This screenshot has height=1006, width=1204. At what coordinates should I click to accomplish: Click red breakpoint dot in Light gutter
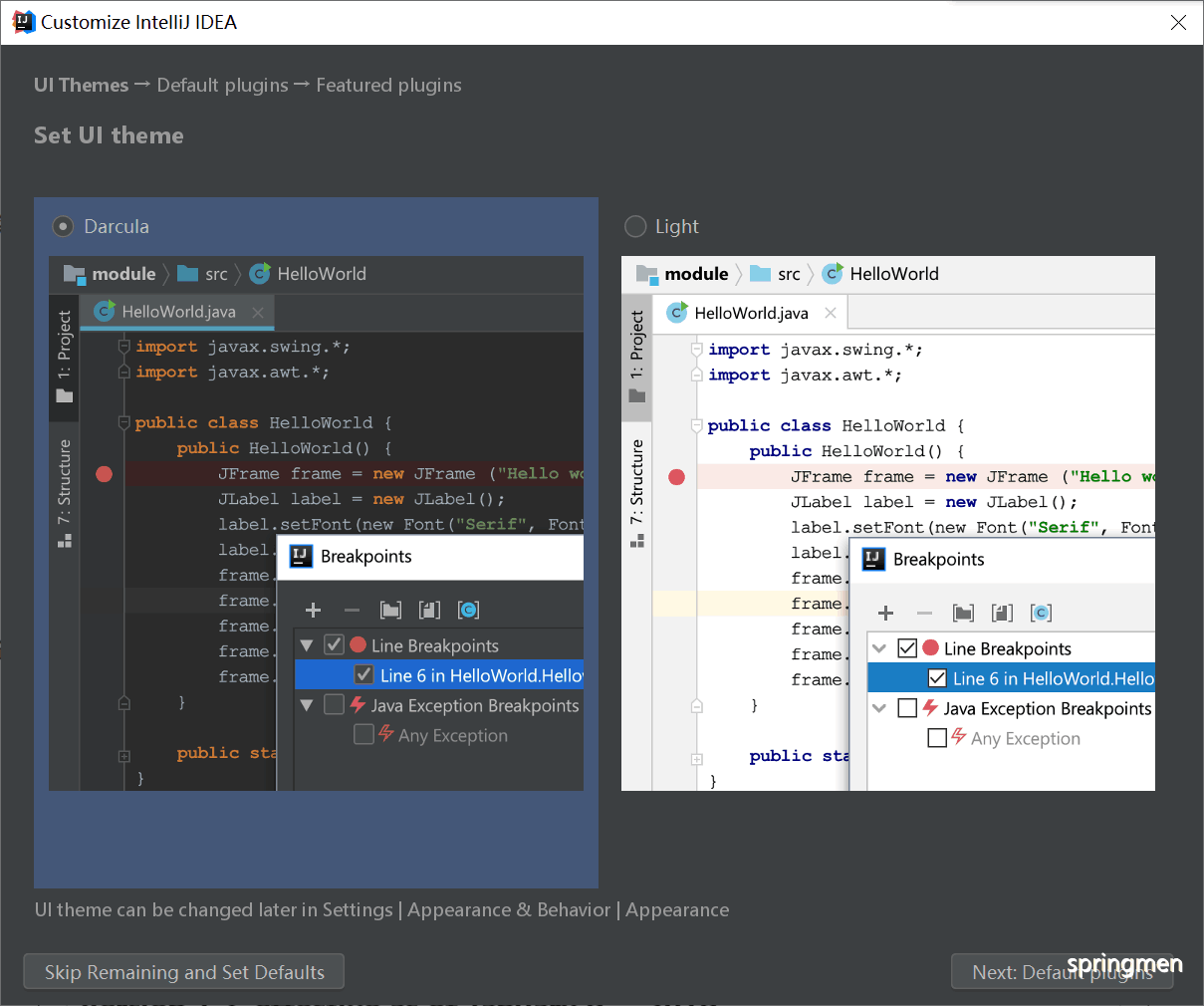(x=676, y=477)
